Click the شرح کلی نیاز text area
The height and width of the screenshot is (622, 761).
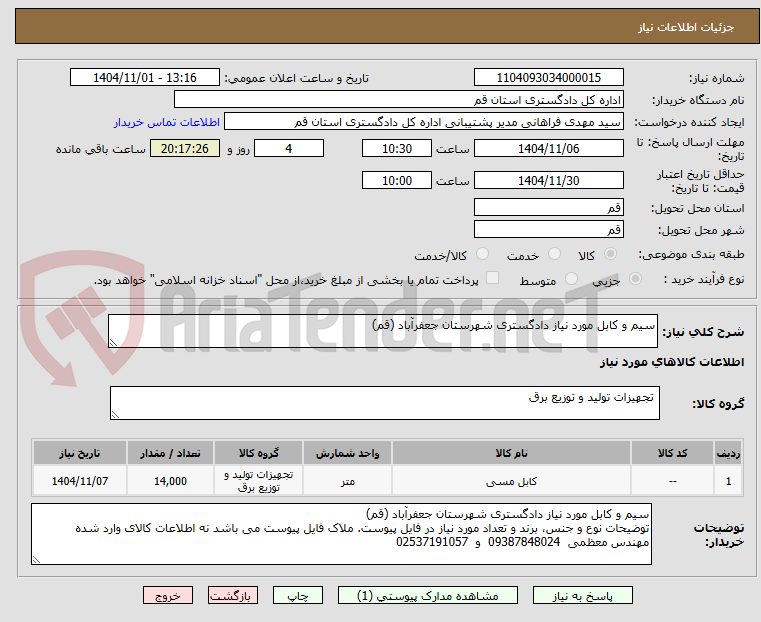pos(382,331)
